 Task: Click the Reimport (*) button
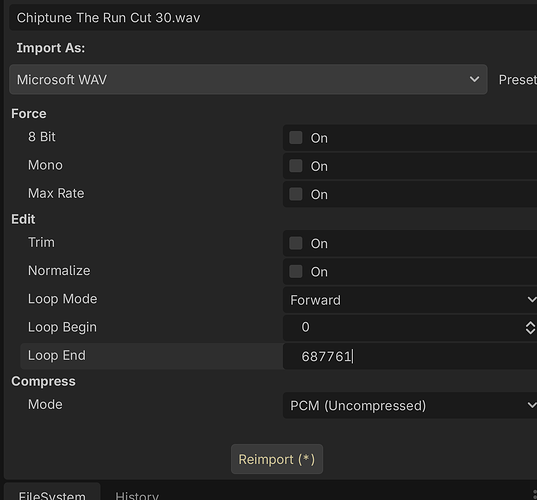pyautogui.click(x=277, y=459)
